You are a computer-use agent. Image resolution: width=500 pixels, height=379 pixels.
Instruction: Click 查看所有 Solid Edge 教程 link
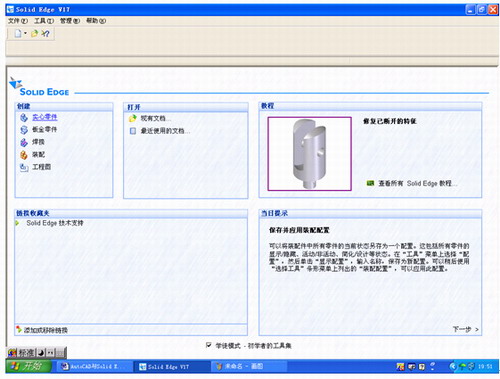pos(417,183)
